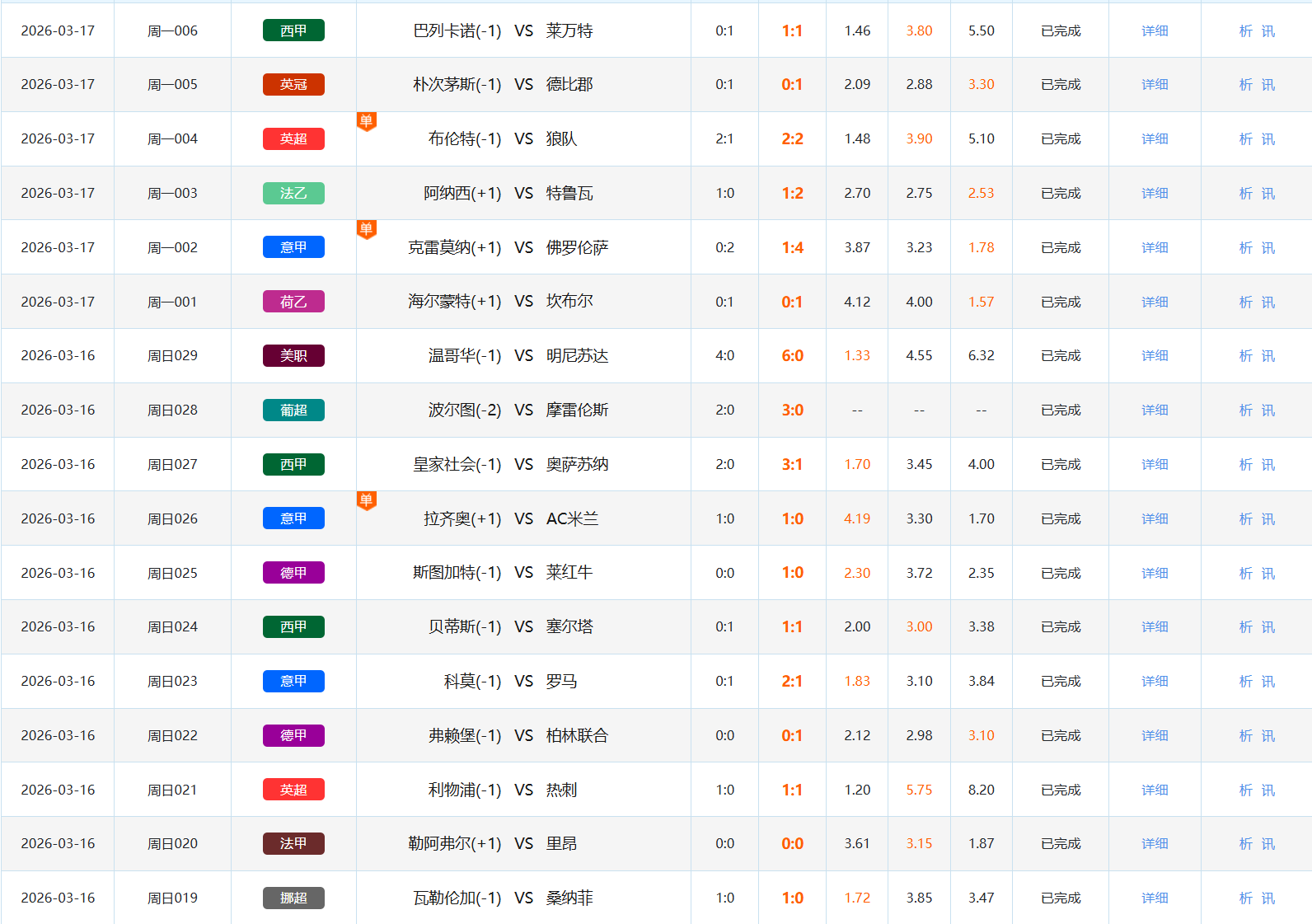
Task: Open the 讯 news link for 皇家社会 vs 奥萨苏纳
Action: (x=1268, y=464)
